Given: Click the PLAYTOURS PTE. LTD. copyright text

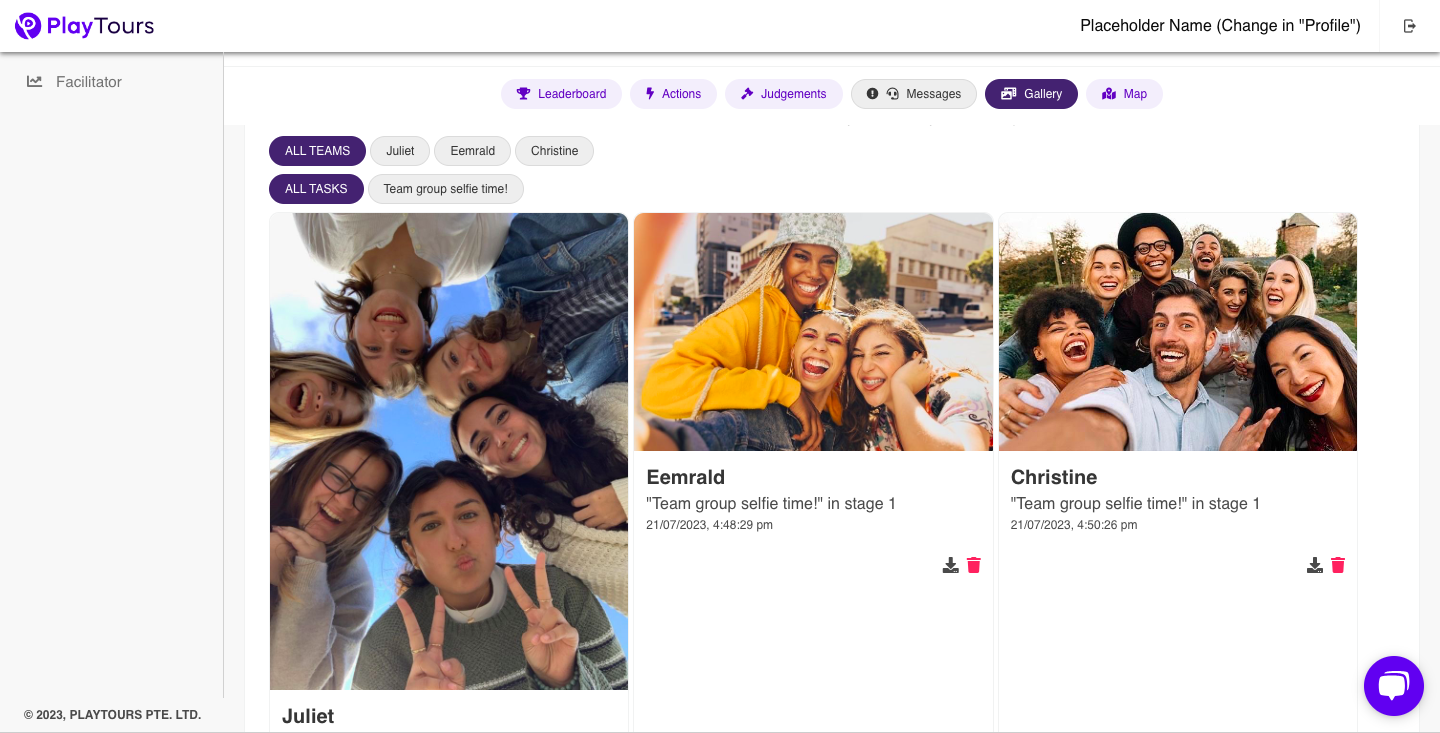Looking at the screenshot, I should tap(112, 715).
